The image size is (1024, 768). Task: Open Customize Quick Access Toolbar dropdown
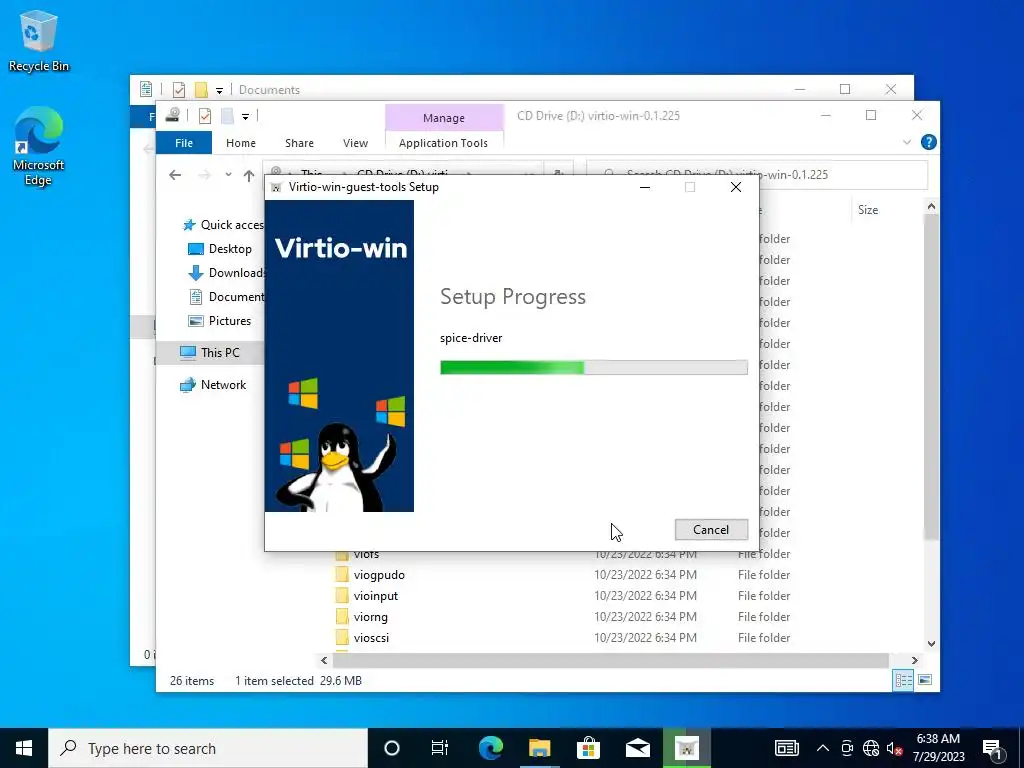246,117
